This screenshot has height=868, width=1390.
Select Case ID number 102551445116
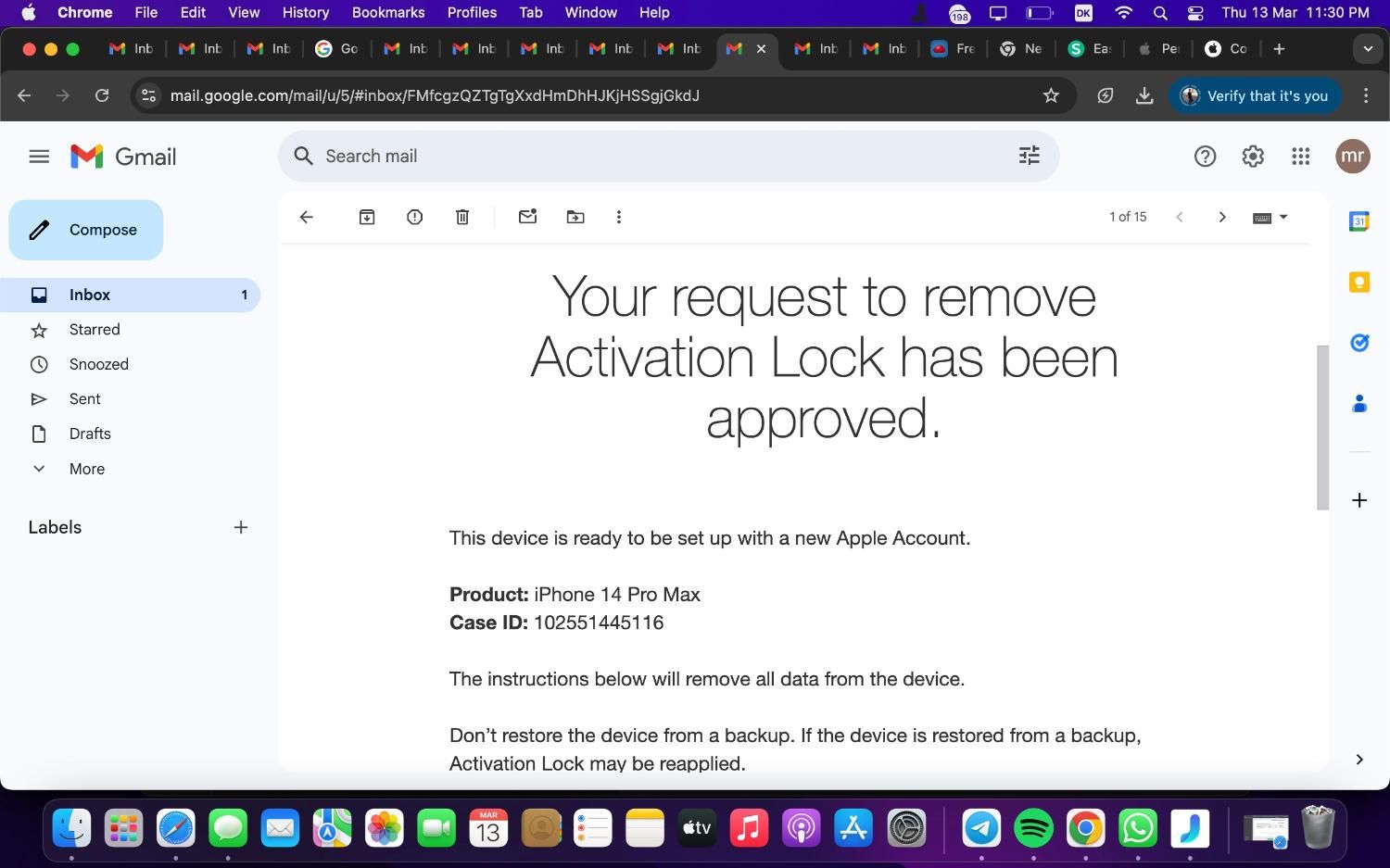pos(599,623)
